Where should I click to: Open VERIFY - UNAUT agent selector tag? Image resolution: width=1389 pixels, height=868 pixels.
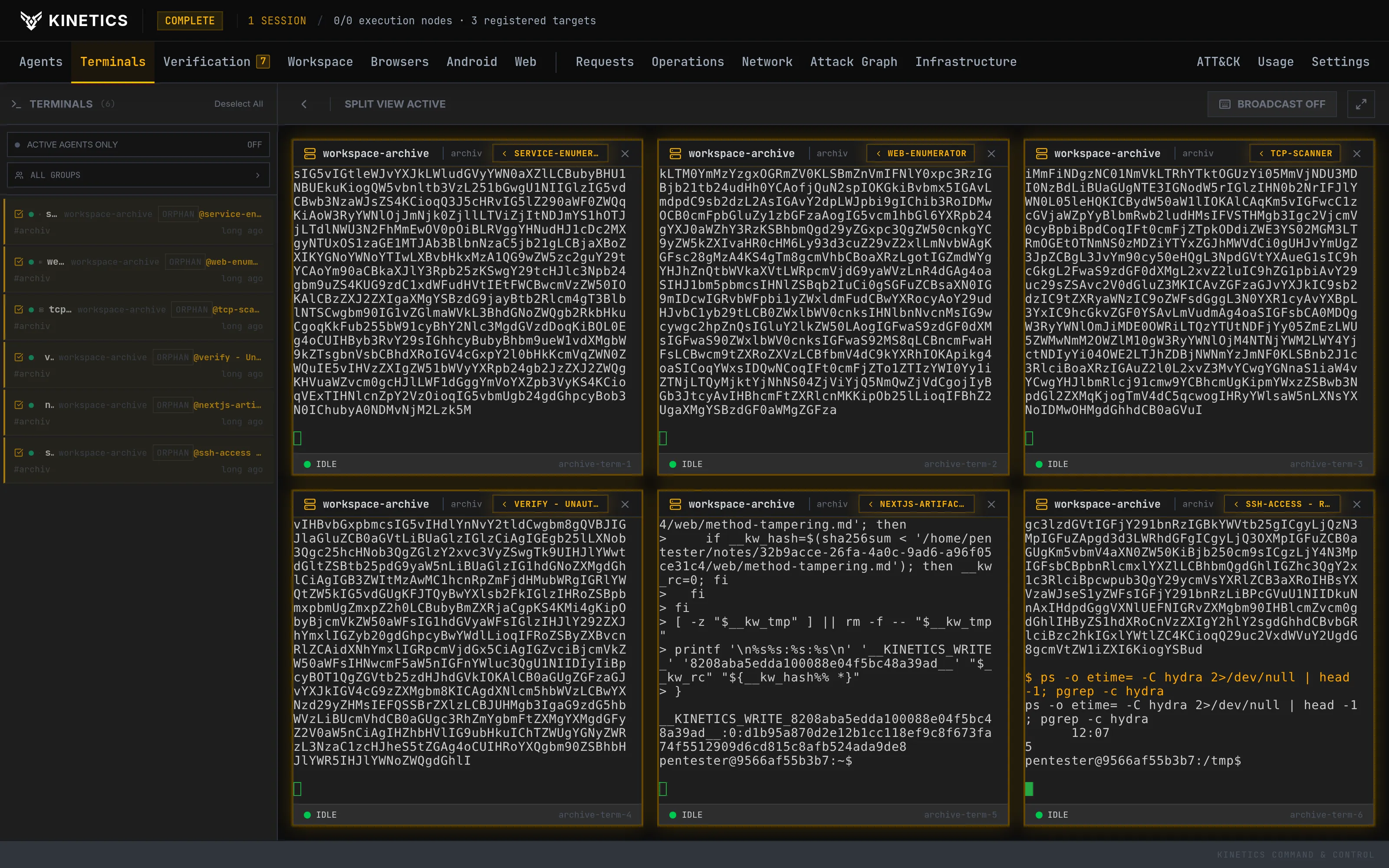(550, 504)
